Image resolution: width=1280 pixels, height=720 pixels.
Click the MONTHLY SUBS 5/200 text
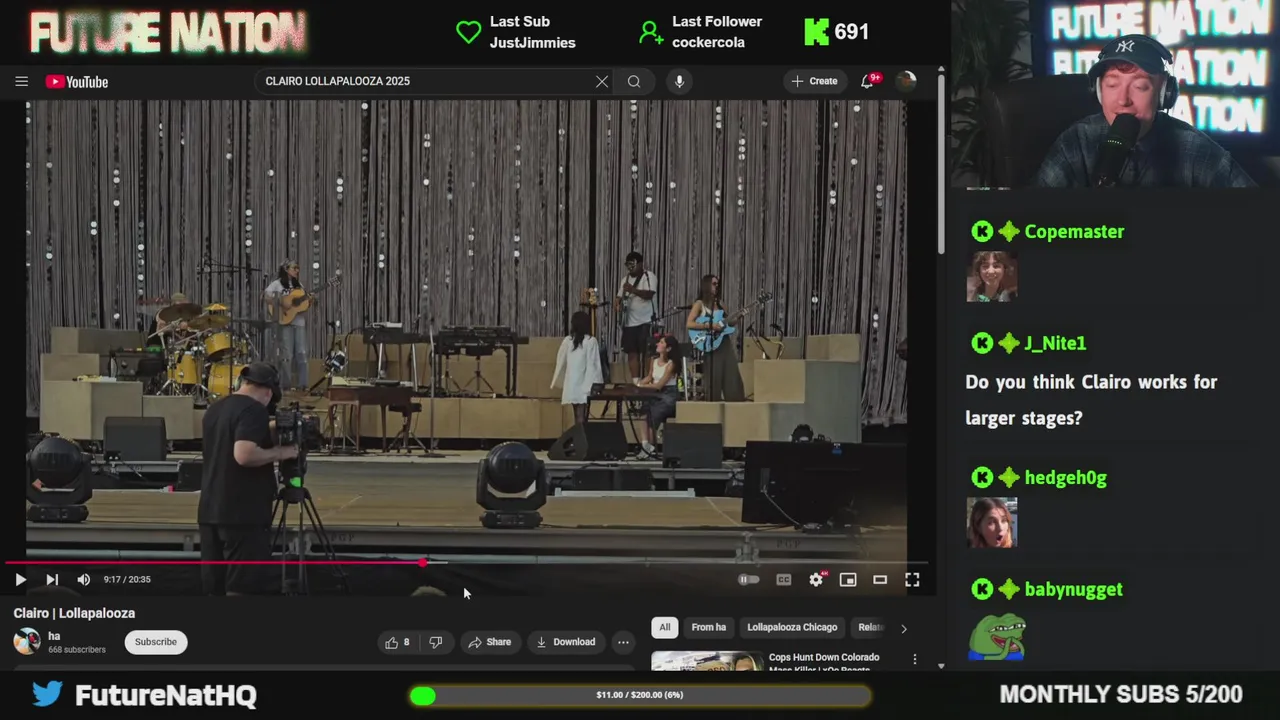point(1121,694)
